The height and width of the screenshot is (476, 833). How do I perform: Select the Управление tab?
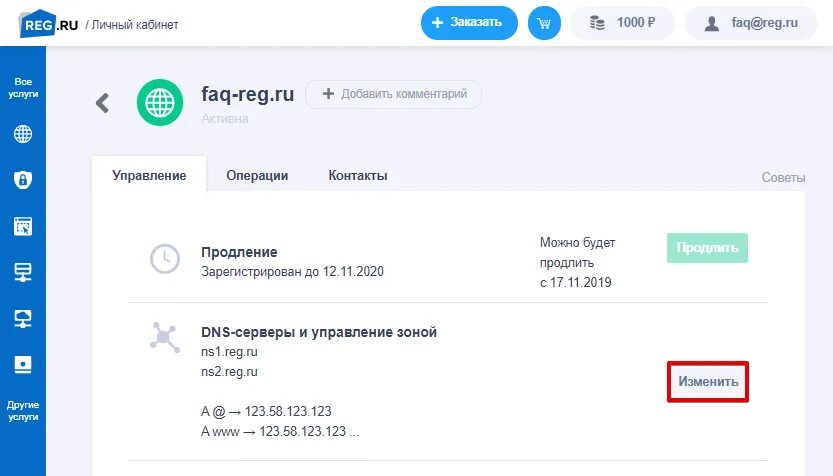click(x=149, y=175)
